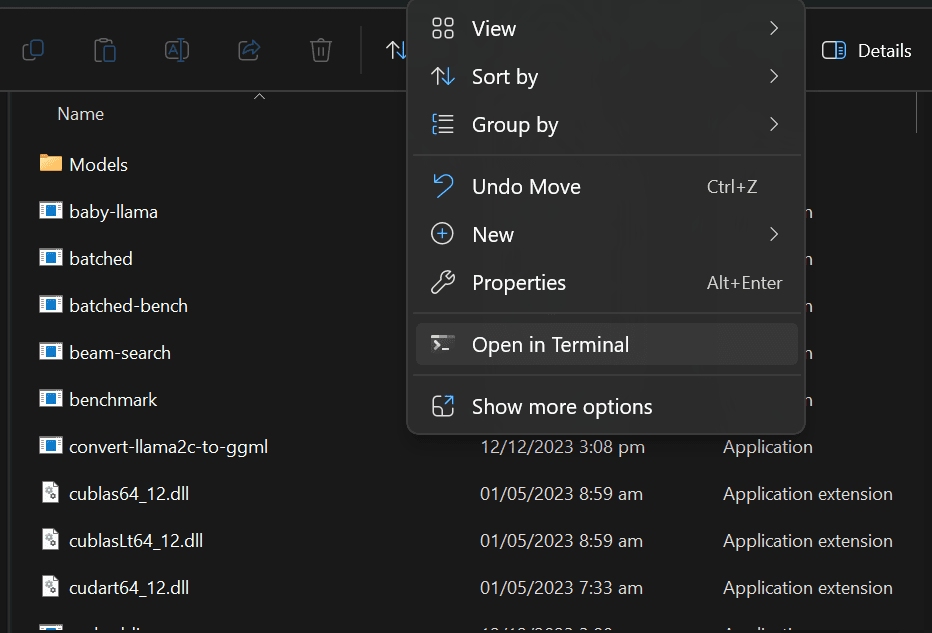This screenshot has width=932, height=633.
Task: Click Application extension type of cublas64_12.dll
Action: point(808,493)
